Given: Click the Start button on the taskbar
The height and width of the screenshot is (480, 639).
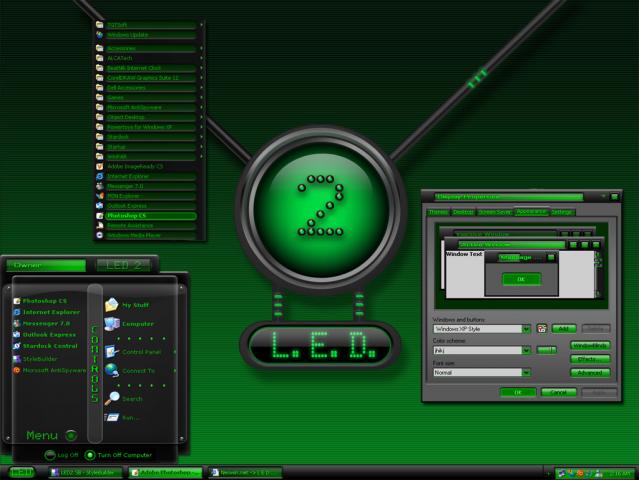Looking at the screenshot, I should click(x=21, y=472).
